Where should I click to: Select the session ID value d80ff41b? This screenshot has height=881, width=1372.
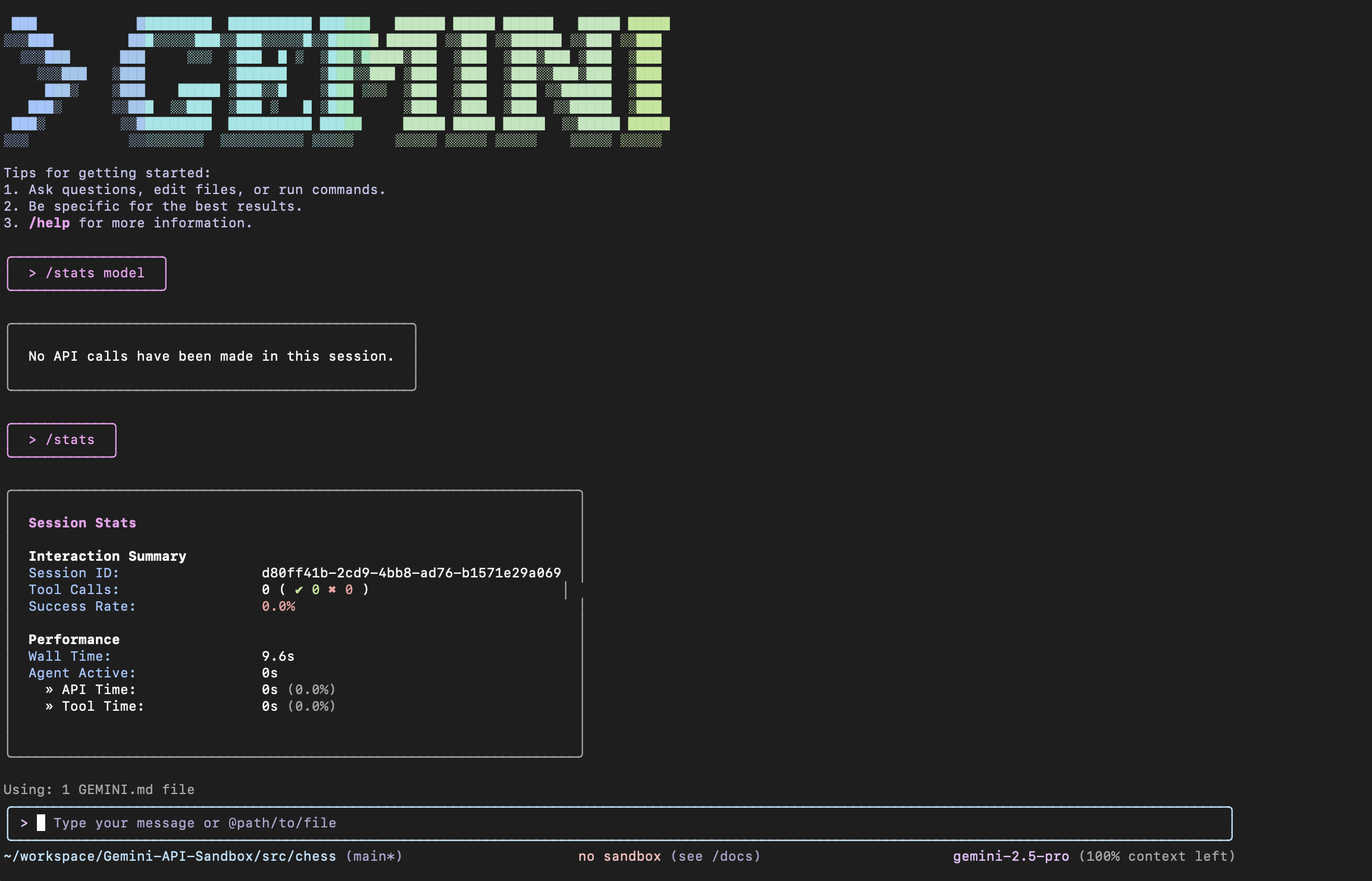411,573
